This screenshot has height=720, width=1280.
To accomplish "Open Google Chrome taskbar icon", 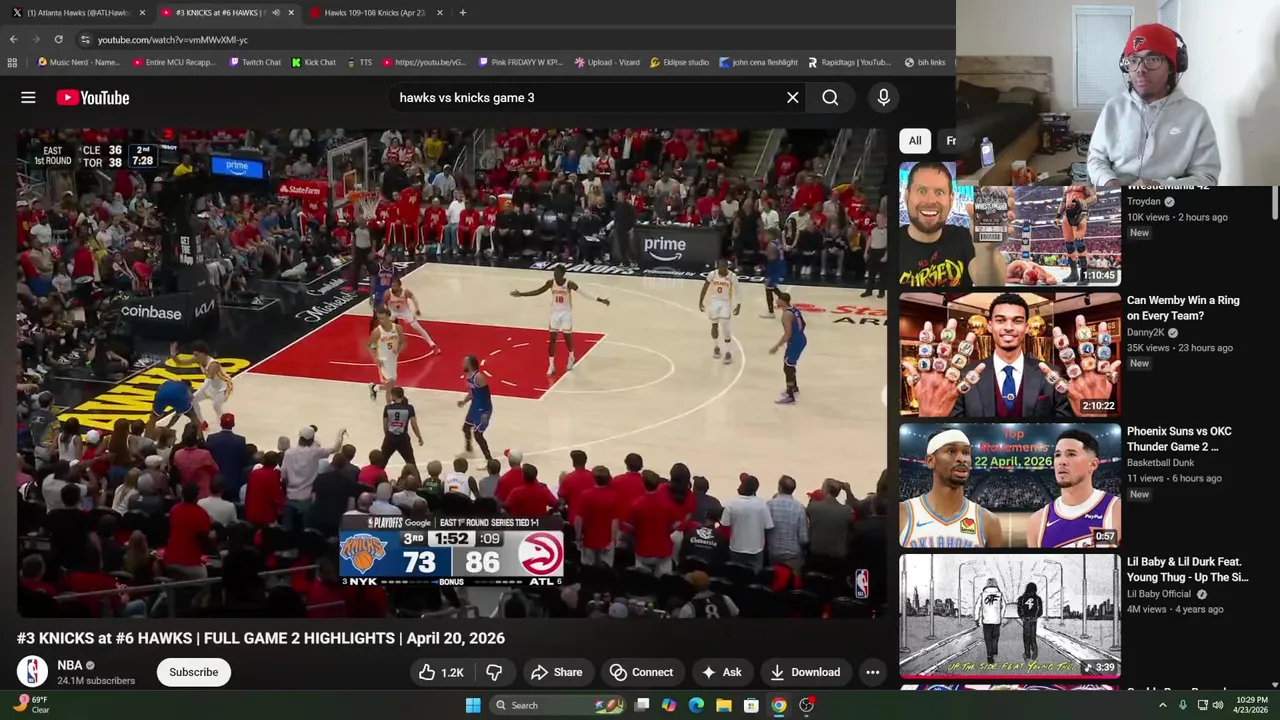I will (778, 705).
